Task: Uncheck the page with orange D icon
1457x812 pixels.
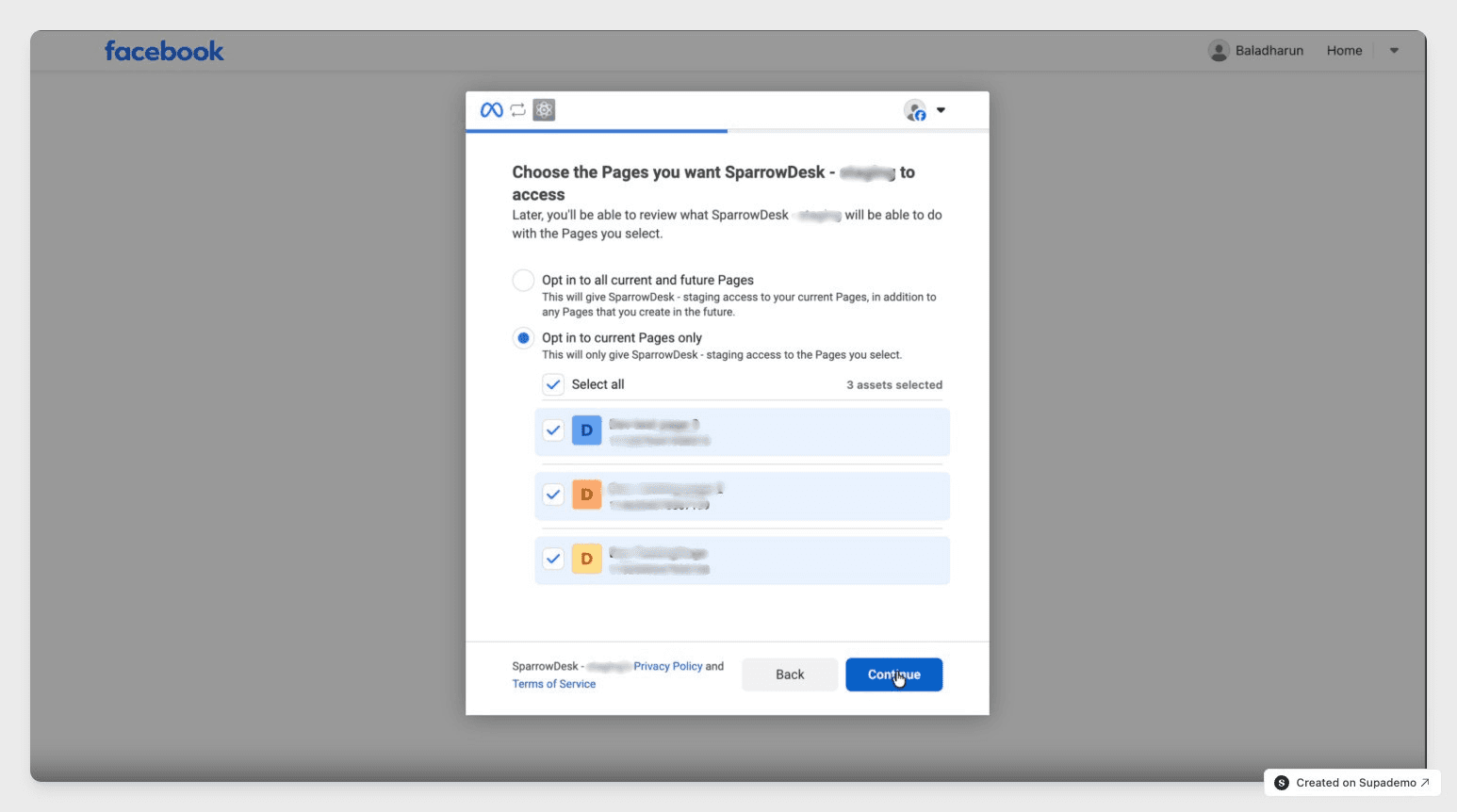Action: pyautogui.click(x=553, y=495)
